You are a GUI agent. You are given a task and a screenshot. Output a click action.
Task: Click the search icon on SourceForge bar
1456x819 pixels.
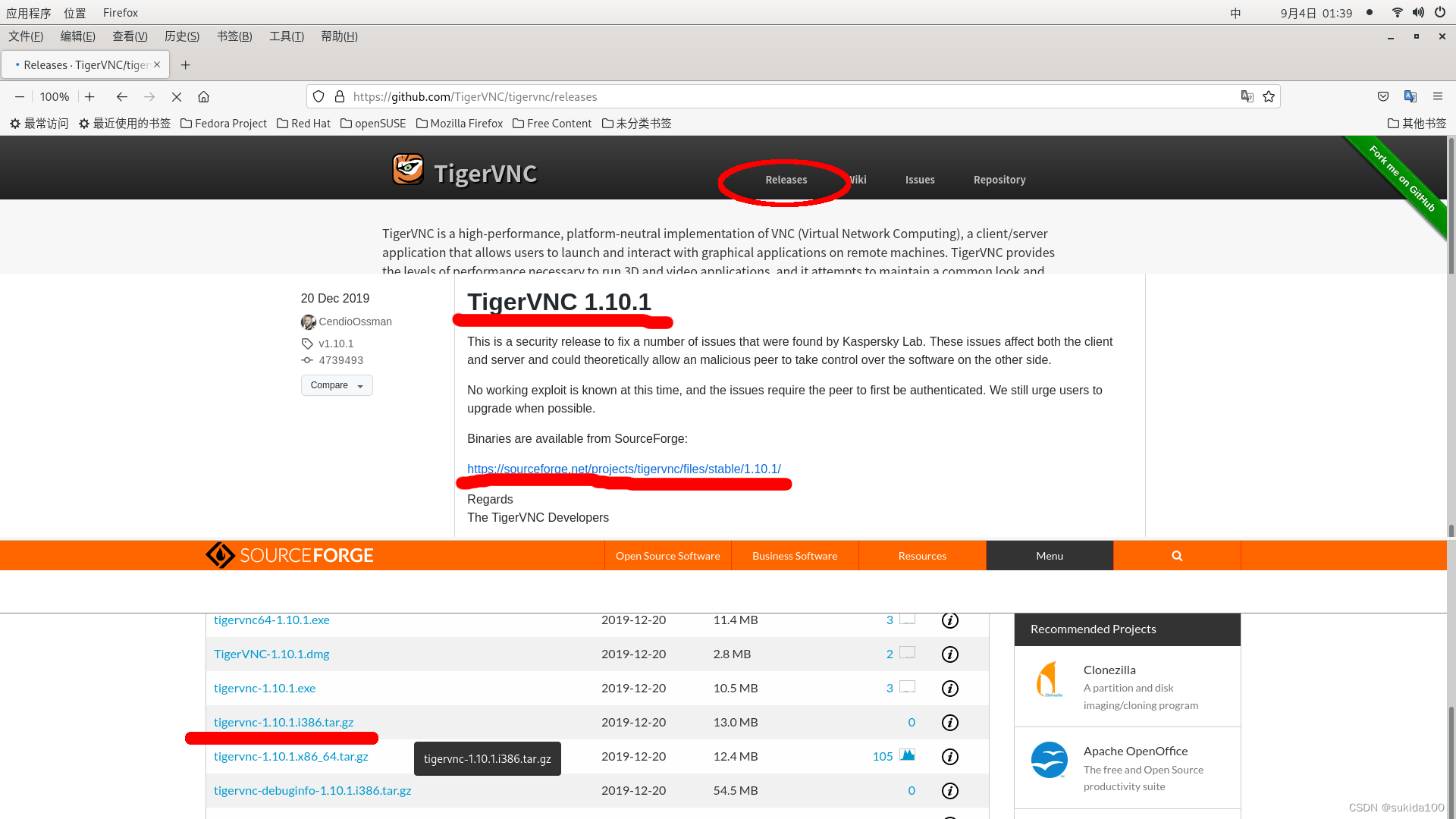point(1177,555)
